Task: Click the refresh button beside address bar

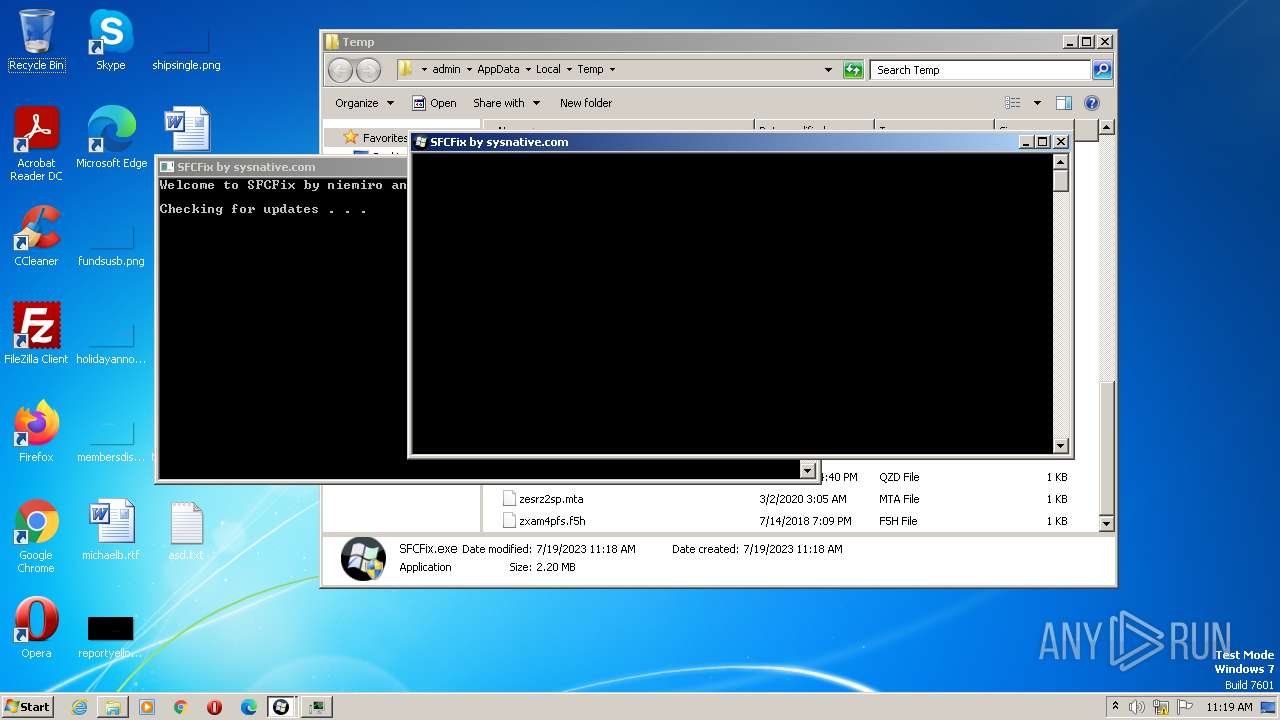Action: pos(853,70)
